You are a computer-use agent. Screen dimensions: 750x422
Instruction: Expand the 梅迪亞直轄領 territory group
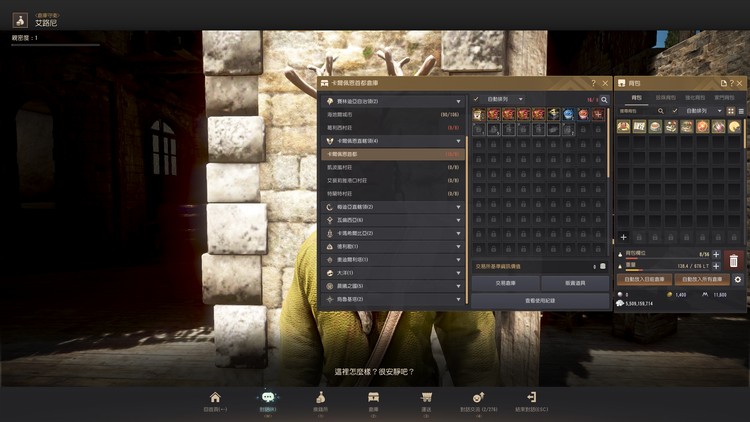459,207
